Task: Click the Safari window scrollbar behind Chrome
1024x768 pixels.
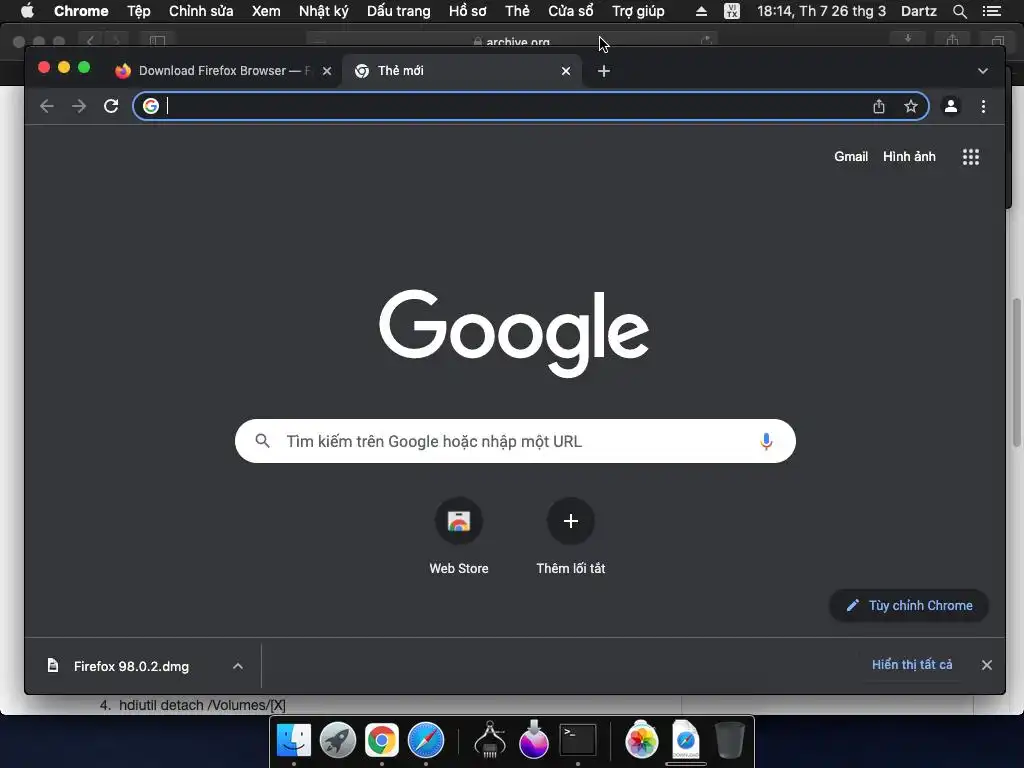Action: tap(1017, 372)
